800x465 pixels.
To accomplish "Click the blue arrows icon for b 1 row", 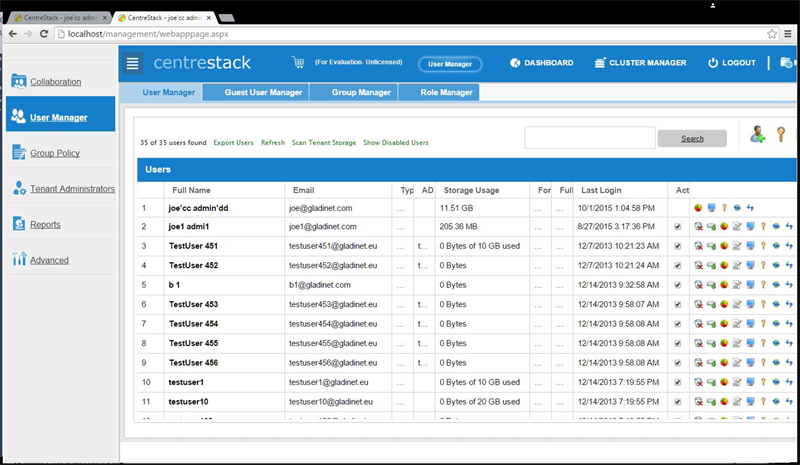I will pos(789,285).
